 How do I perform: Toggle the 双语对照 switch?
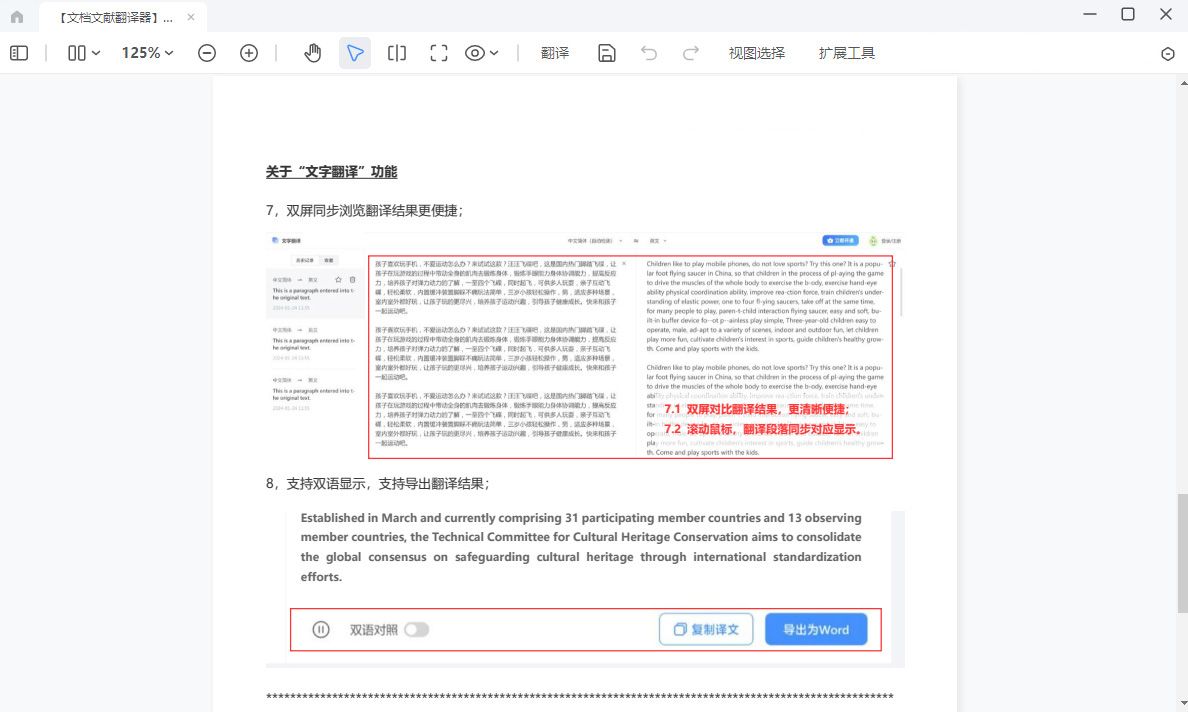[417, 629]
